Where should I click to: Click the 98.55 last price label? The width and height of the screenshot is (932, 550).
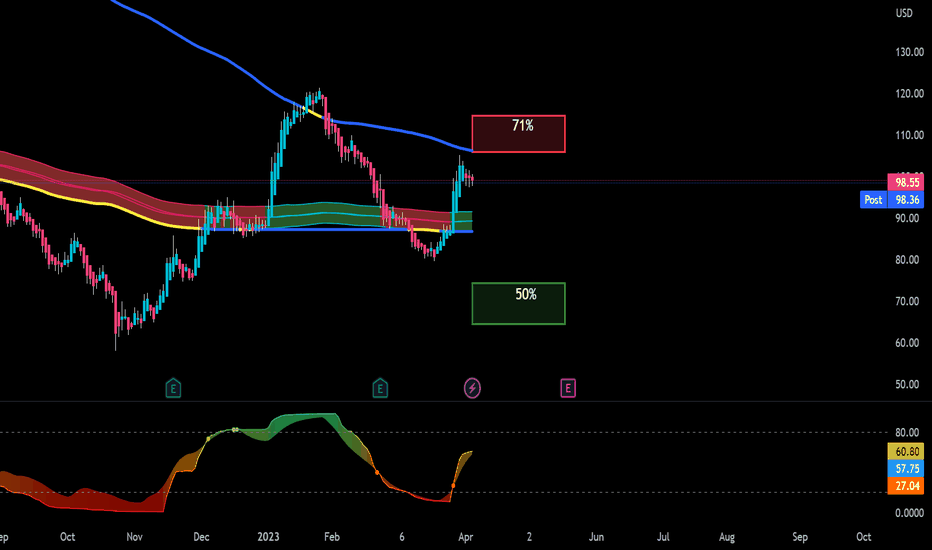point(907,183)
